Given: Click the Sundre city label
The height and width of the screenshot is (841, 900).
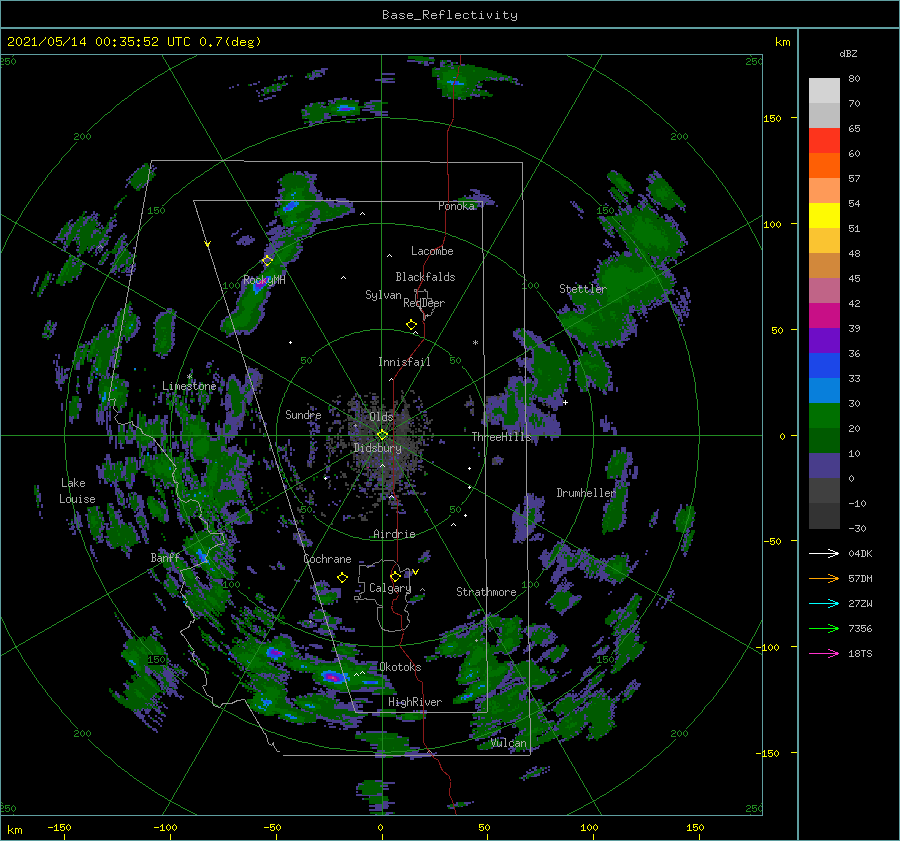Looking at the screenshot, I should (303, 414).
